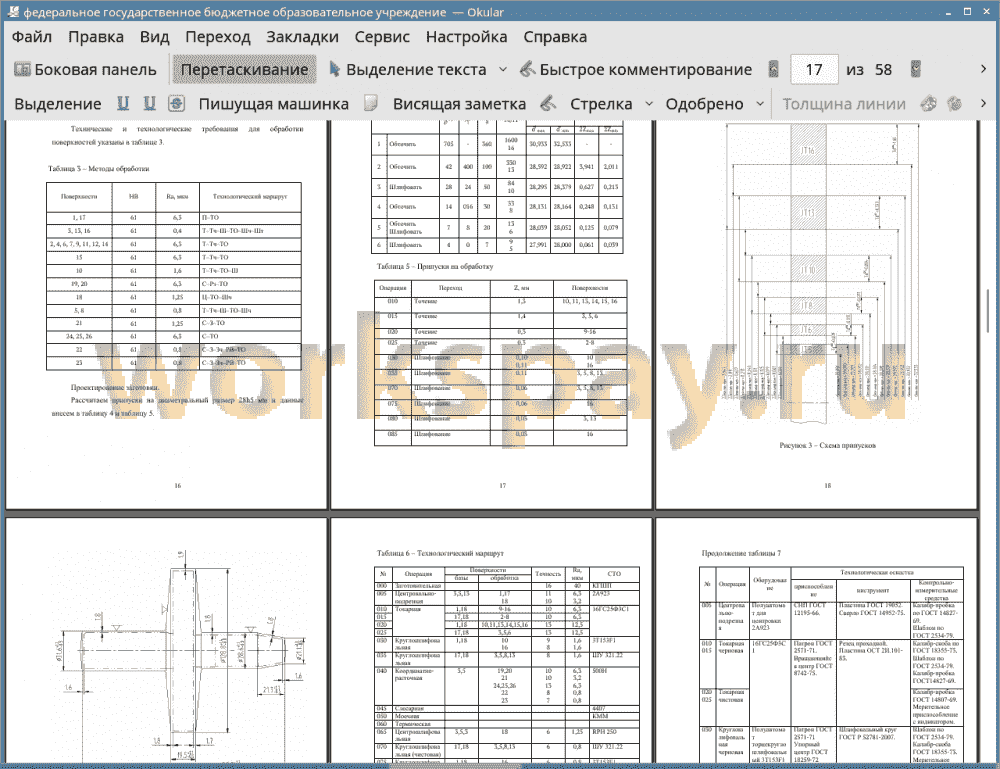1000x769 pixels.
Task: Click first icon right of Толщина линии
Action: [x=929, y=103]
